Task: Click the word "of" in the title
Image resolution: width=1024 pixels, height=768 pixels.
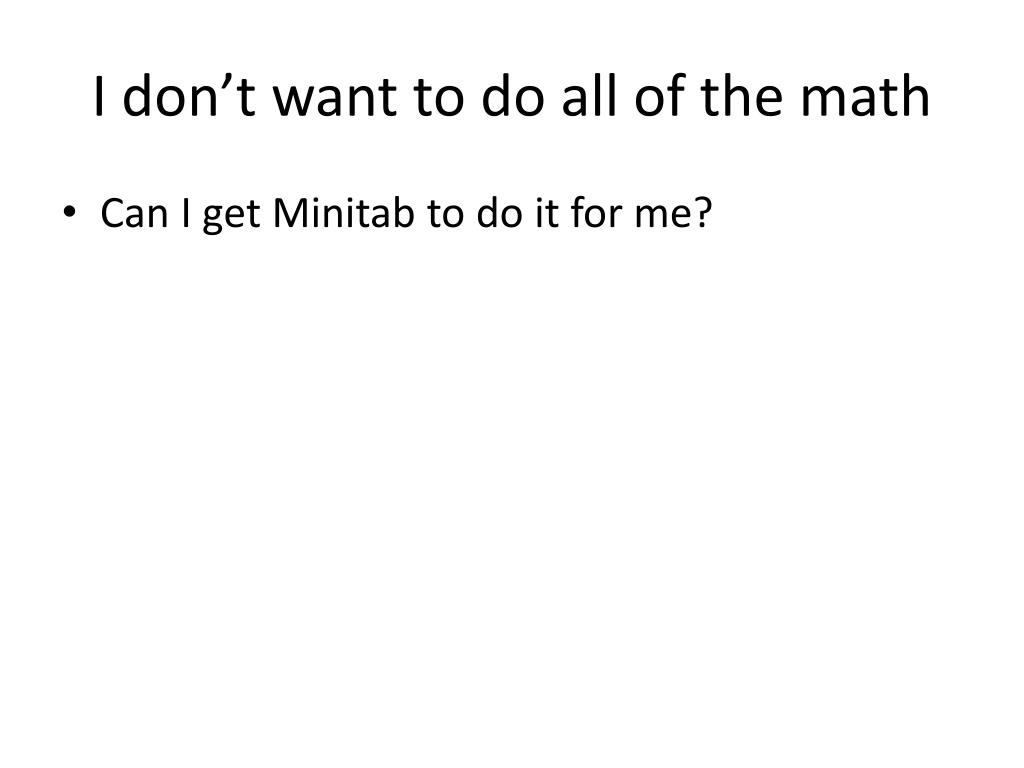Action: (660, 96)
